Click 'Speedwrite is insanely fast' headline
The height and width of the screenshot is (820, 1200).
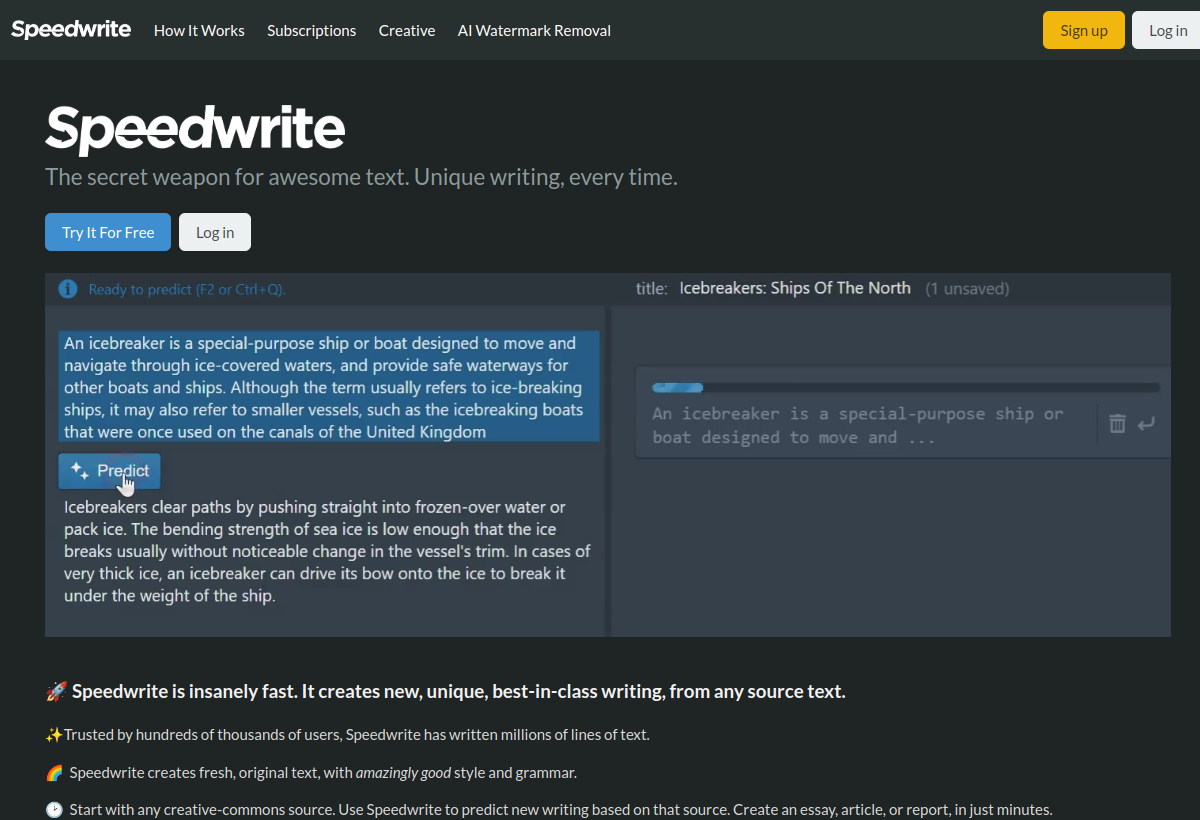[459, 691]
